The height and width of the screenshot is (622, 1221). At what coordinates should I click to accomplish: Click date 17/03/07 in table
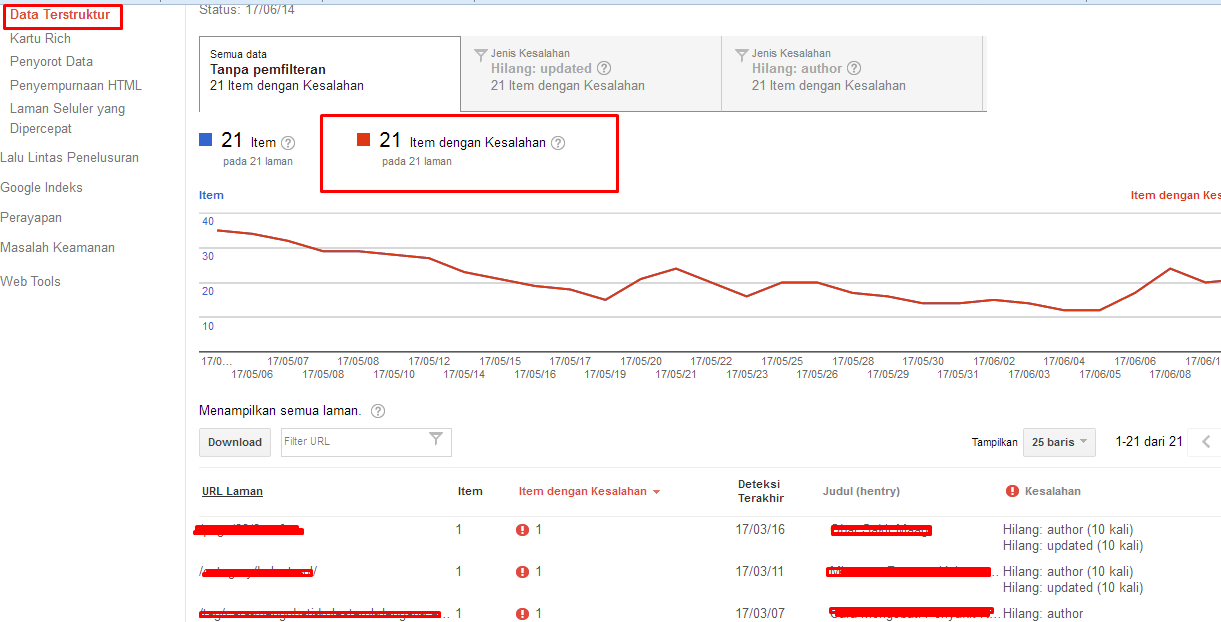pyautogui.click(x=761, y=613)
